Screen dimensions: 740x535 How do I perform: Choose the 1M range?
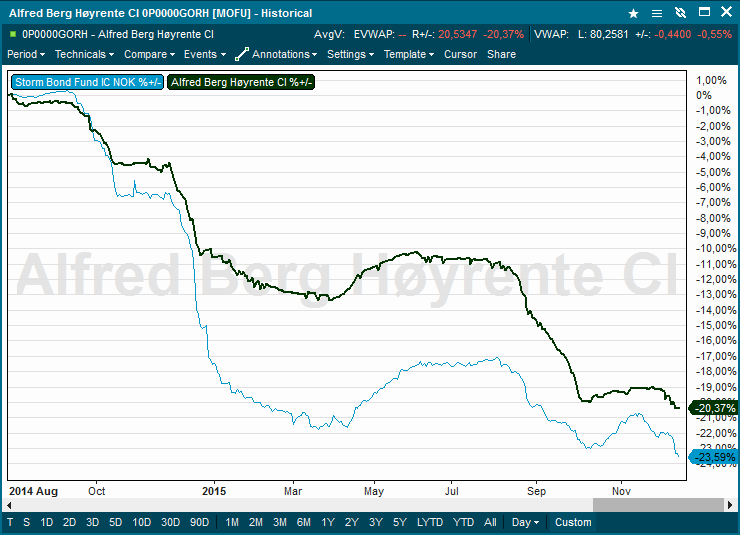(x=232, y=522)
